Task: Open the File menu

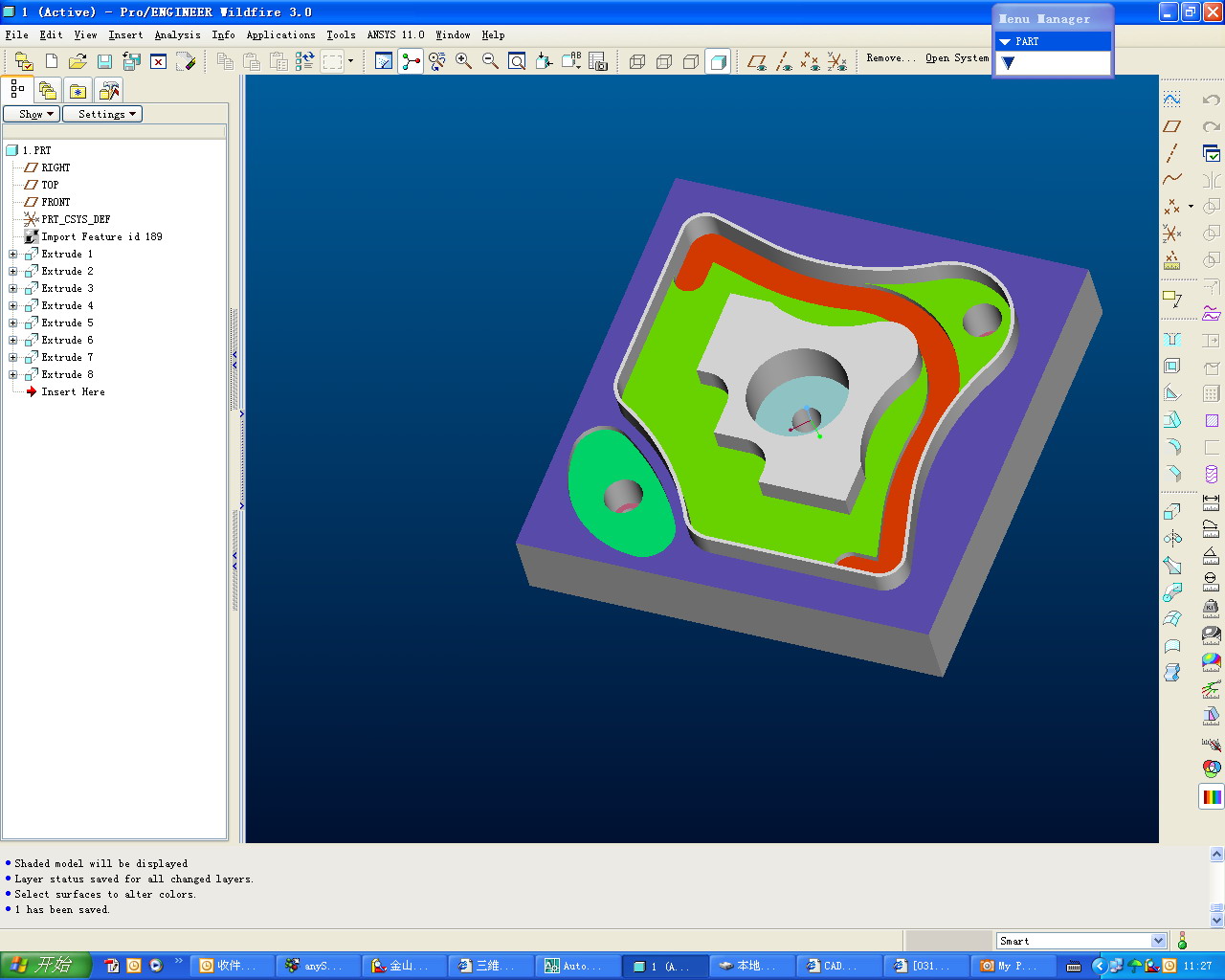Action: coord(17,35)
